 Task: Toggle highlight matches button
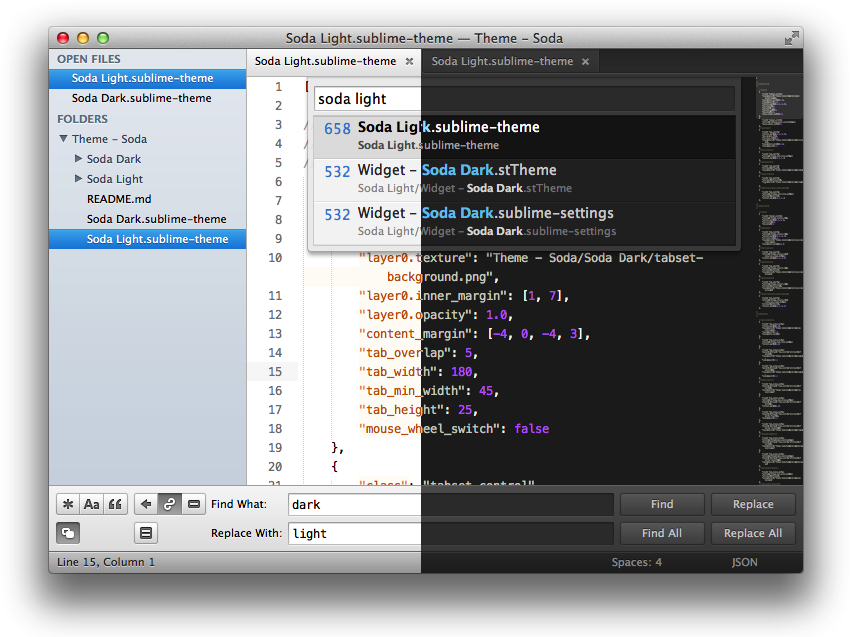[146, 533]
